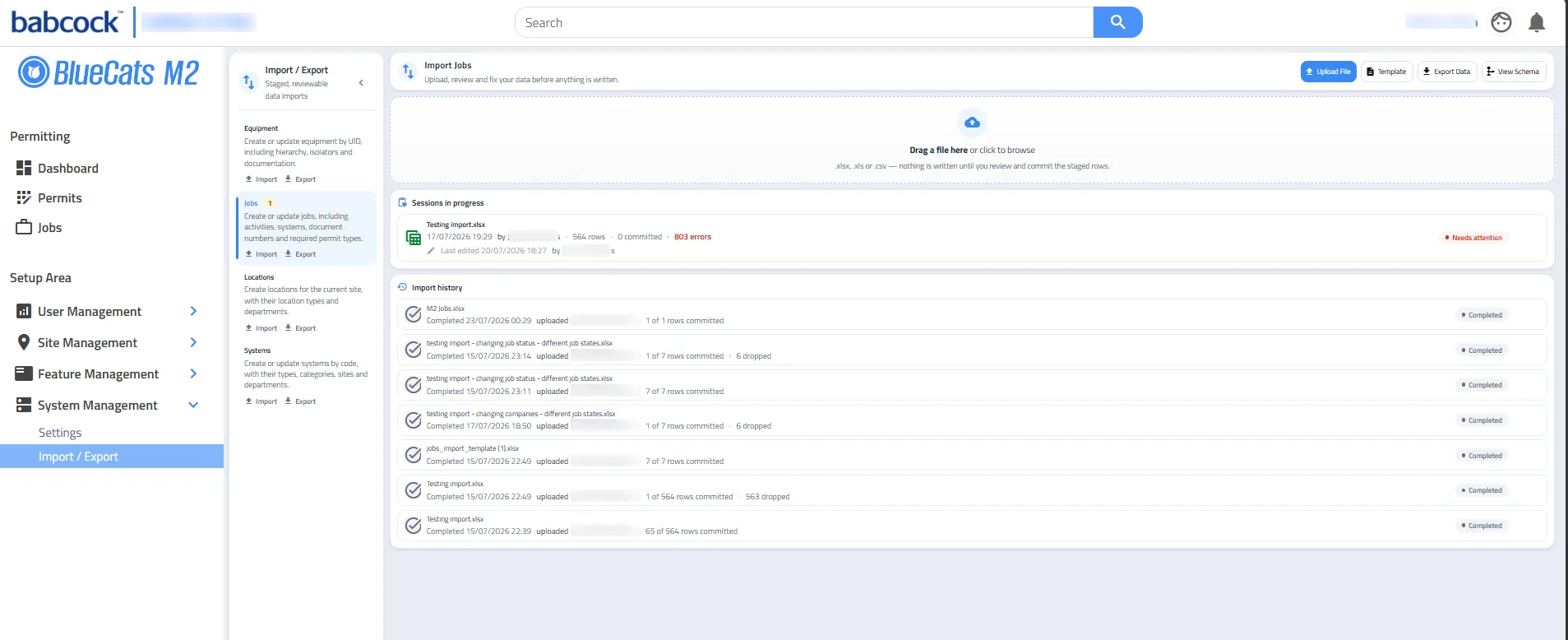
Task: Open the notifications bell
Action: point(1536,22)
